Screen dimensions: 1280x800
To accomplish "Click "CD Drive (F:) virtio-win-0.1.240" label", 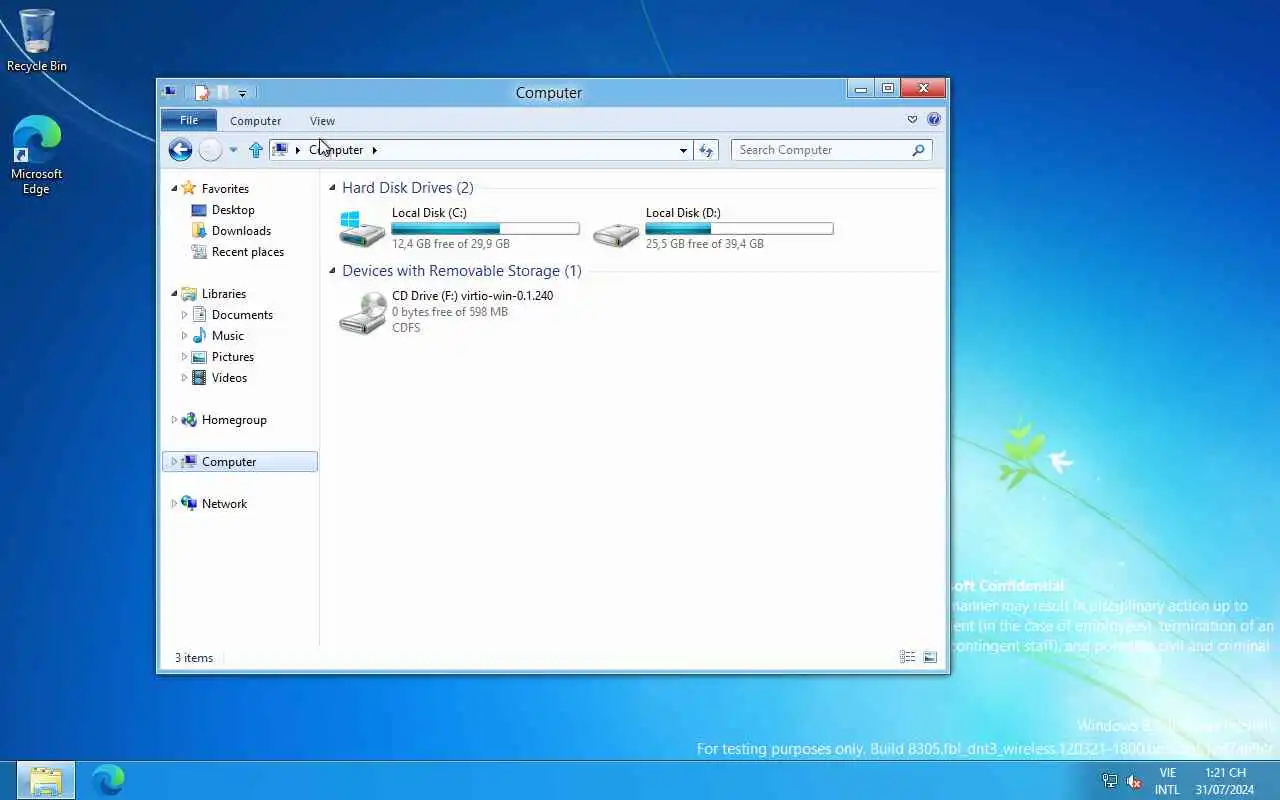I will click(x=472, y=296).
